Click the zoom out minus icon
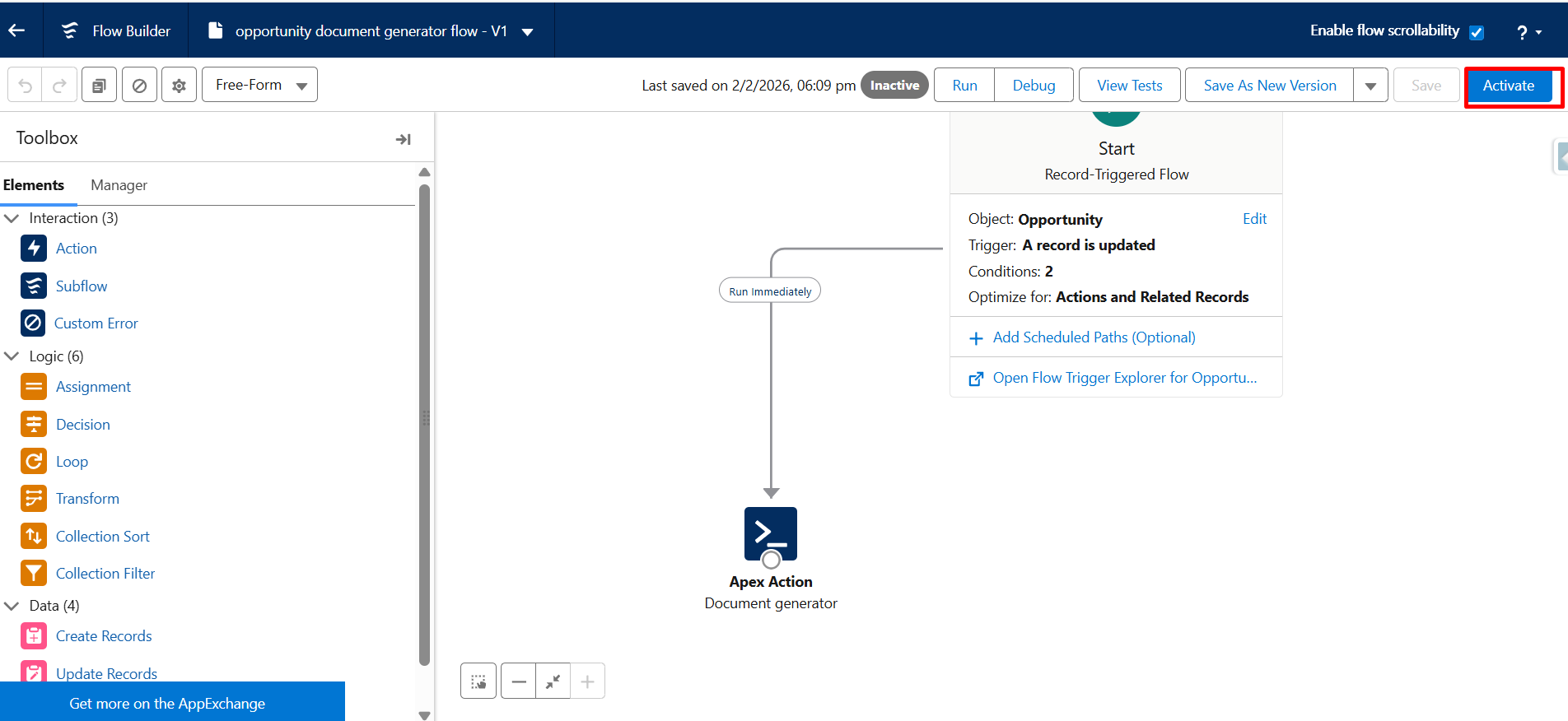 pyautogui.click(x=518, y=681)
